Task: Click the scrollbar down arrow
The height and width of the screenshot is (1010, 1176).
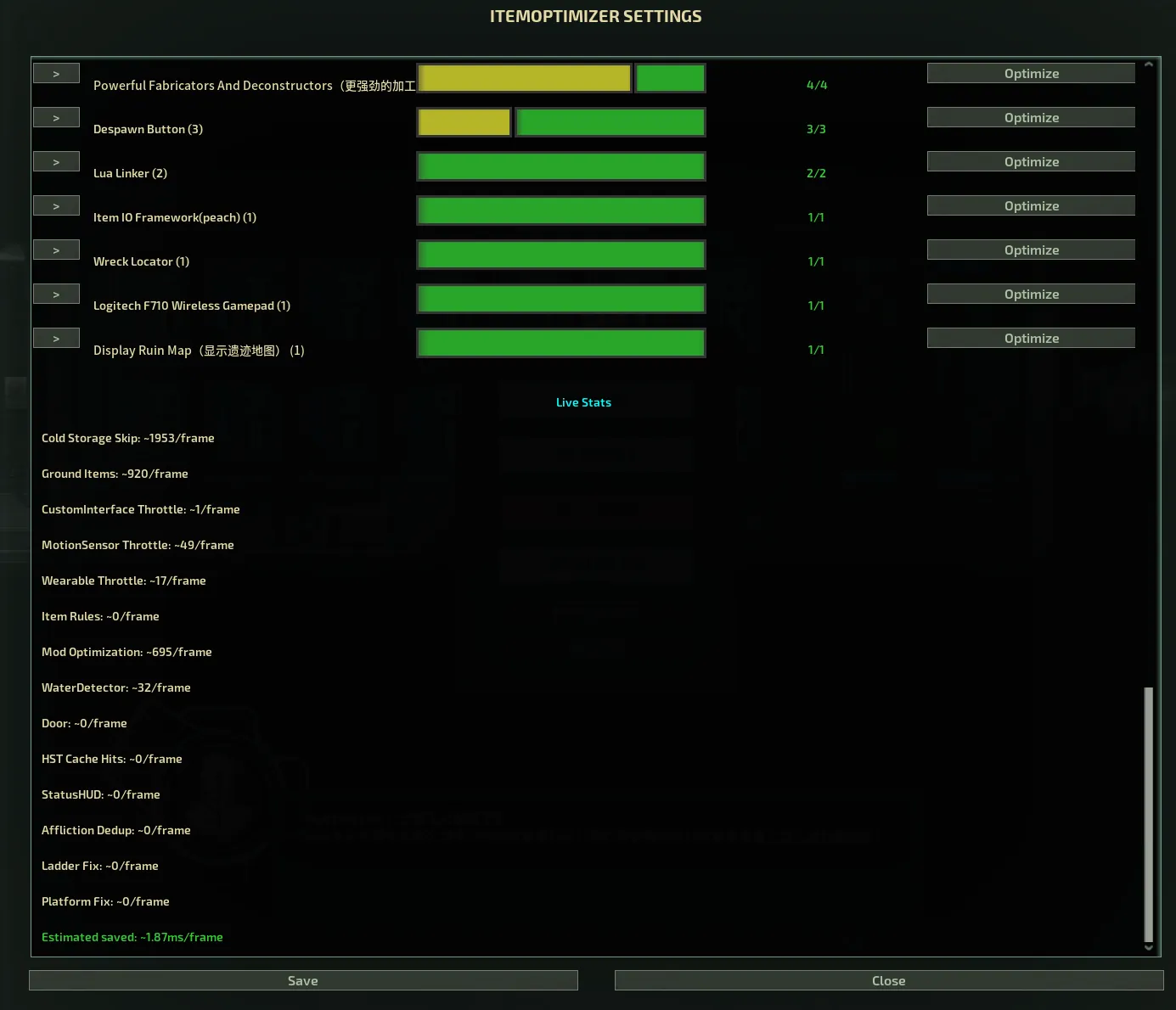Action: pyautogui.click(x=1148, y=948)
